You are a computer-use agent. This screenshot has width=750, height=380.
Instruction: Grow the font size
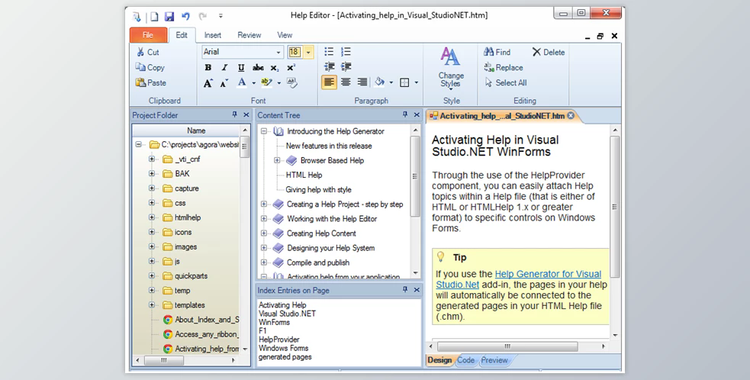click(208, 83)
